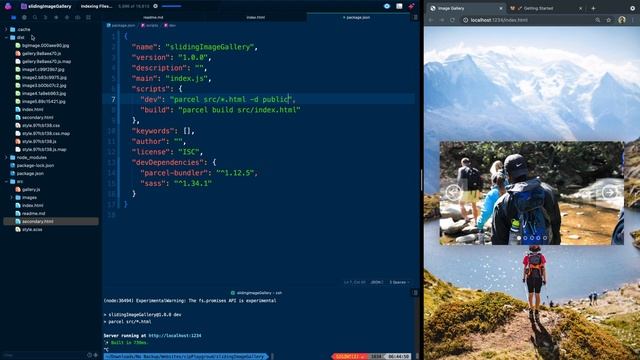The image size is (640, 360).
Task: Open the browser profile avatar
Action: [622, 20]
